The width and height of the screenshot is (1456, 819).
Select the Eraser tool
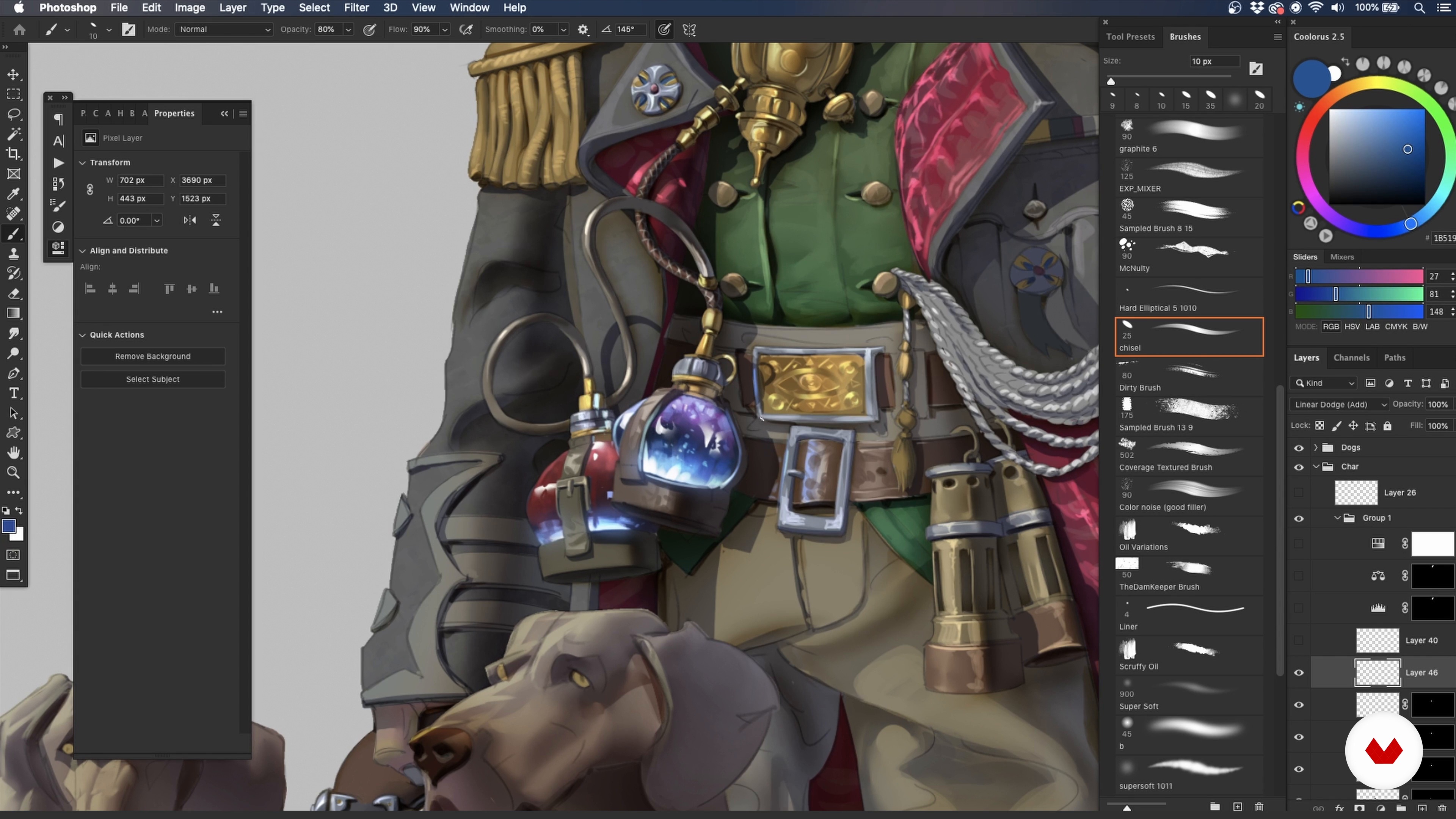coord(14,293)
